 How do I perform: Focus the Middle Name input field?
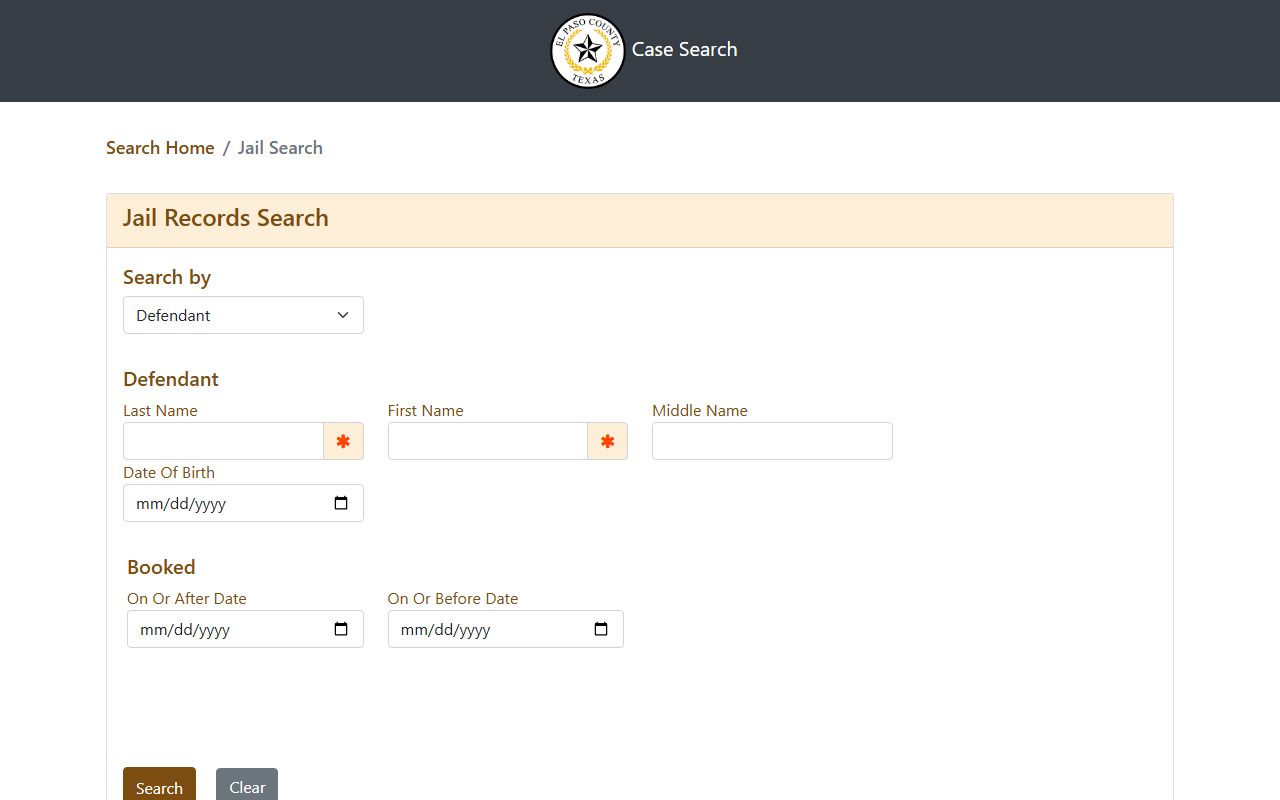coord(772,441)
